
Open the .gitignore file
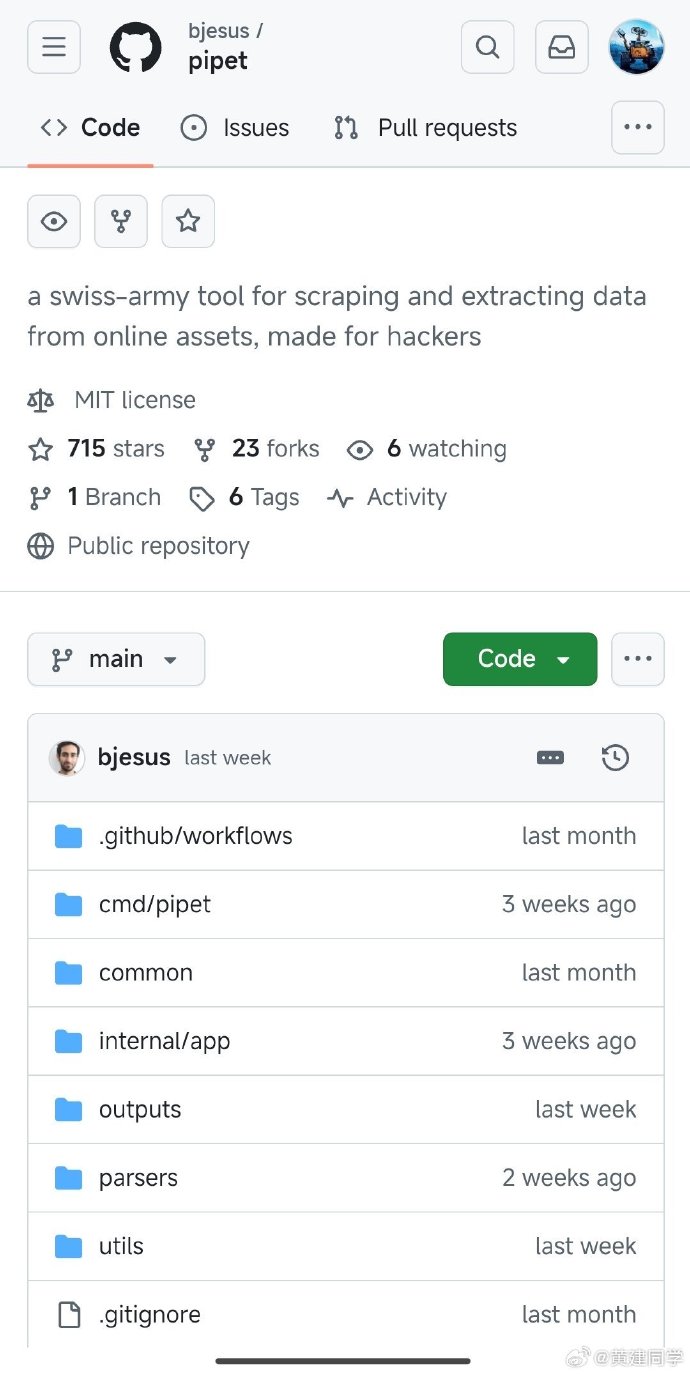tap(150, 1315)
